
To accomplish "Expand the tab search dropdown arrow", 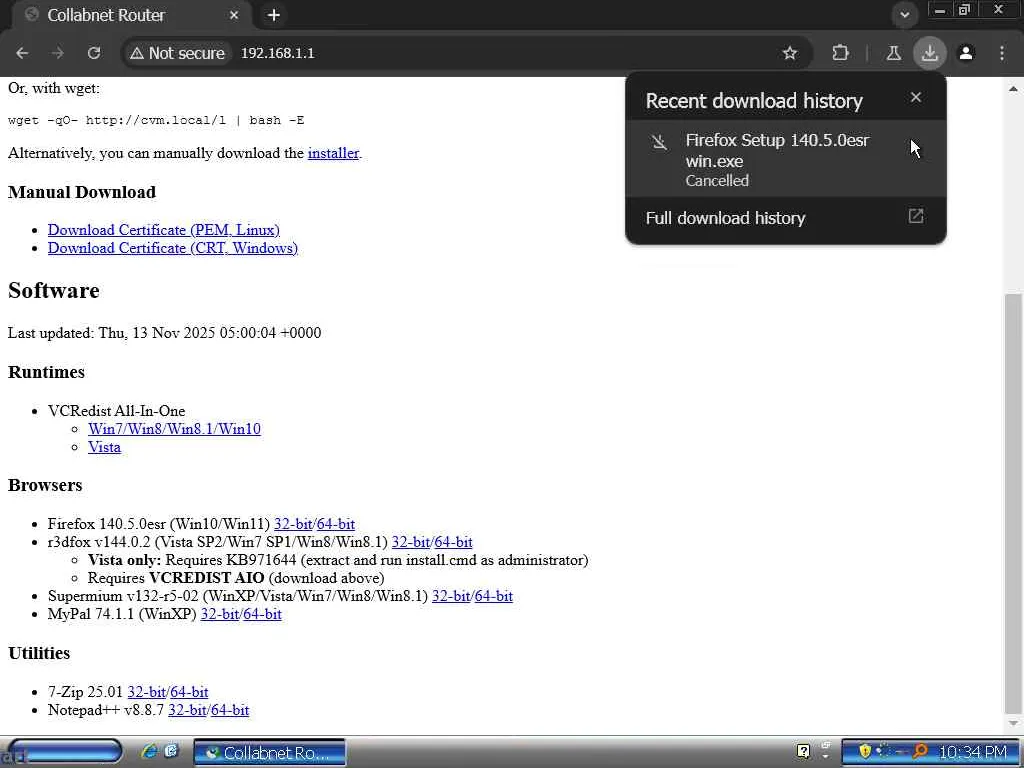I will pyautogui.click(x=904, y=15).
